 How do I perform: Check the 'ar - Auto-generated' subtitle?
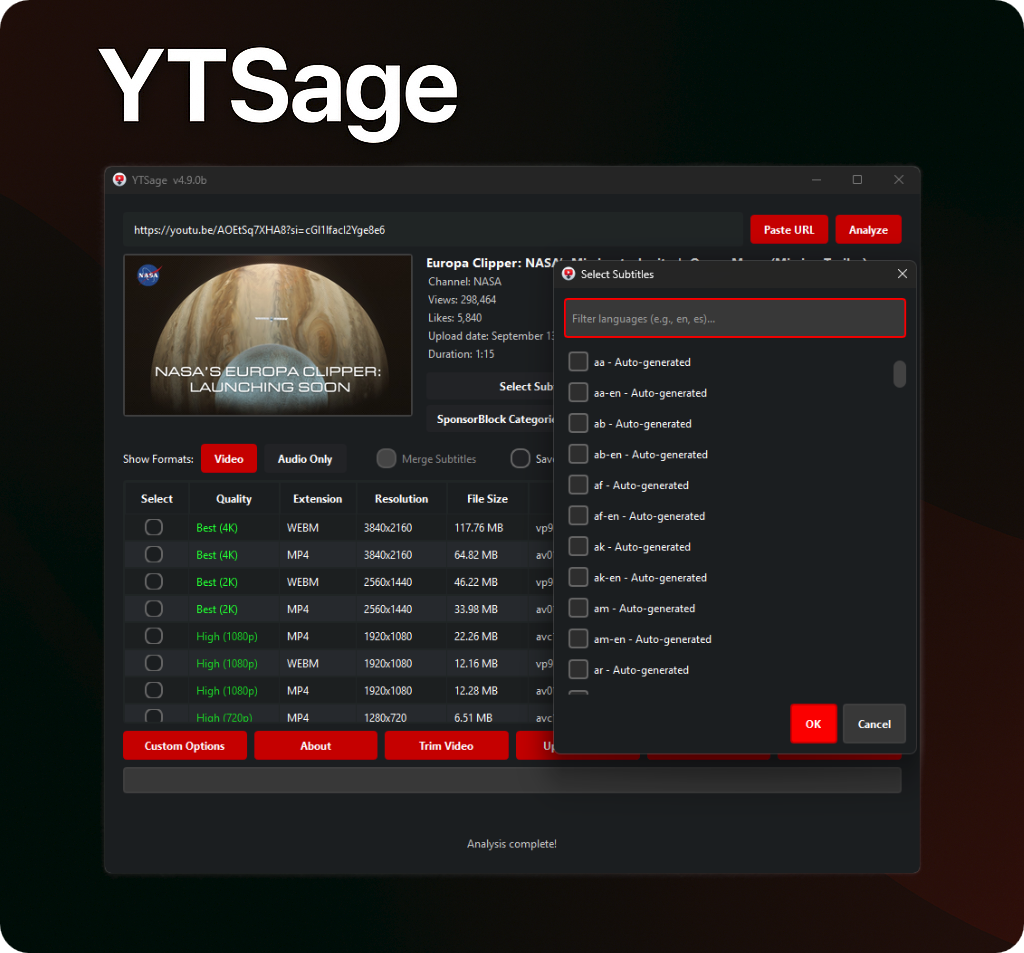pyautogui.click(x=578, y=670)
